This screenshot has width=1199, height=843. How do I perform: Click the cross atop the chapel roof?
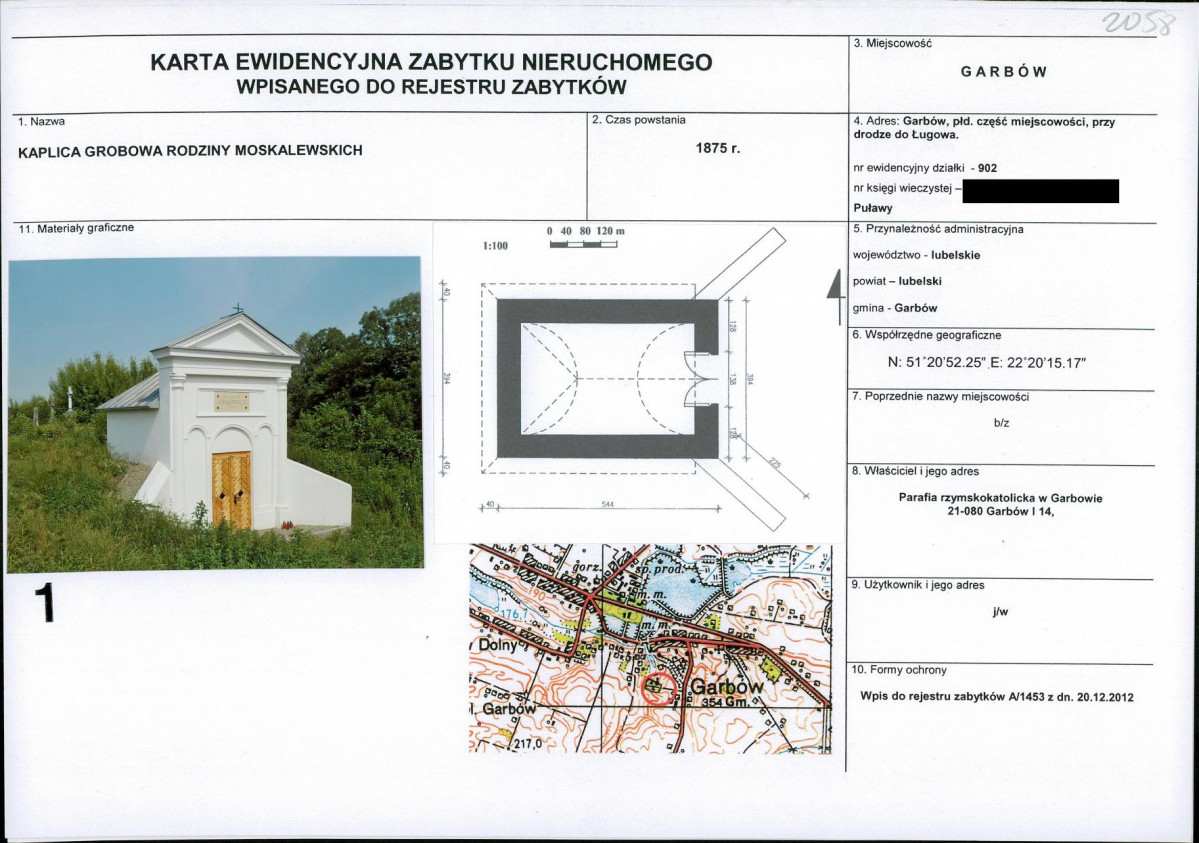[237, 309]
